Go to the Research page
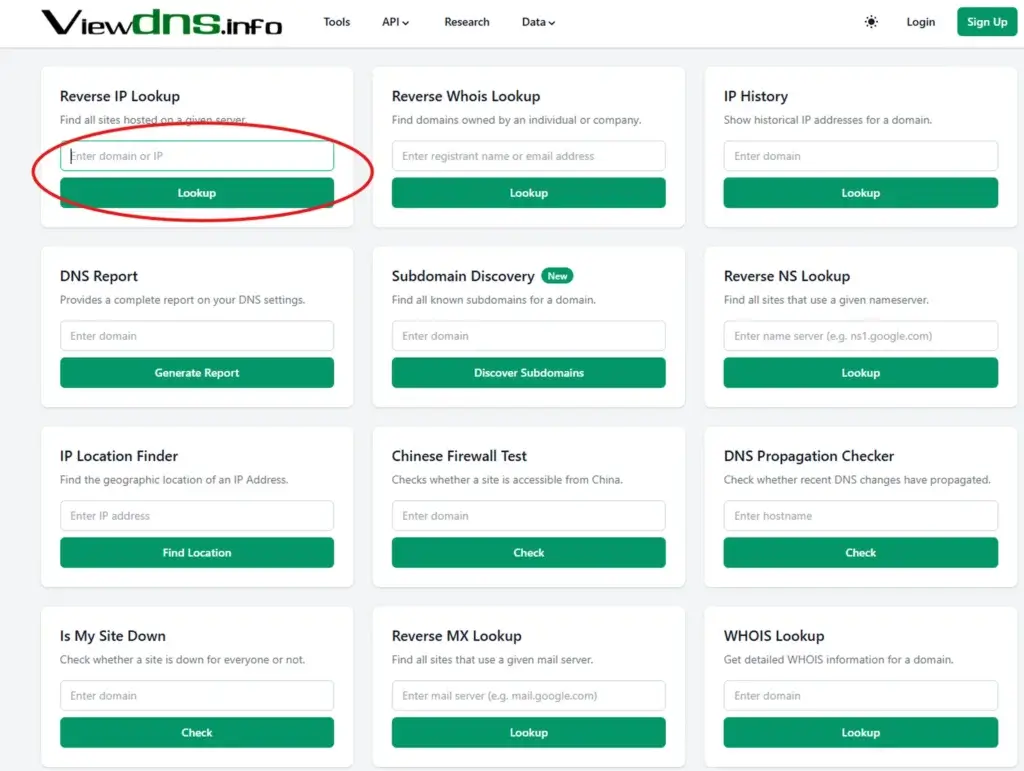 click(467, 22)
